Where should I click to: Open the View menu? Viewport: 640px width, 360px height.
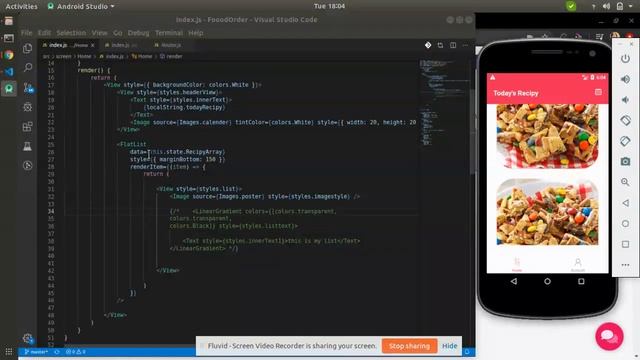click(99, 33)
